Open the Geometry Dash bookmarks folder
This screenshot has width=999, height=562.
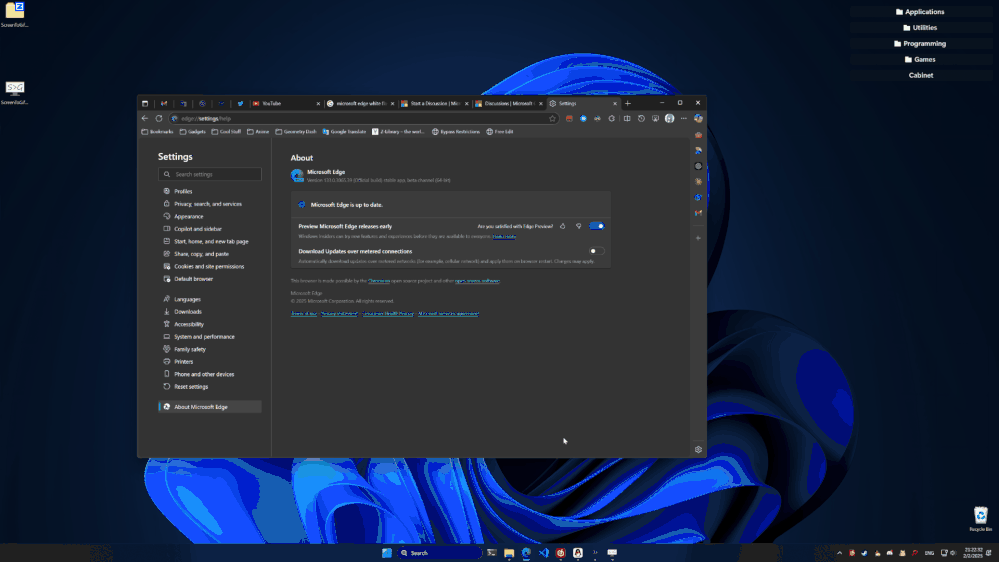(x=296, y=131)
